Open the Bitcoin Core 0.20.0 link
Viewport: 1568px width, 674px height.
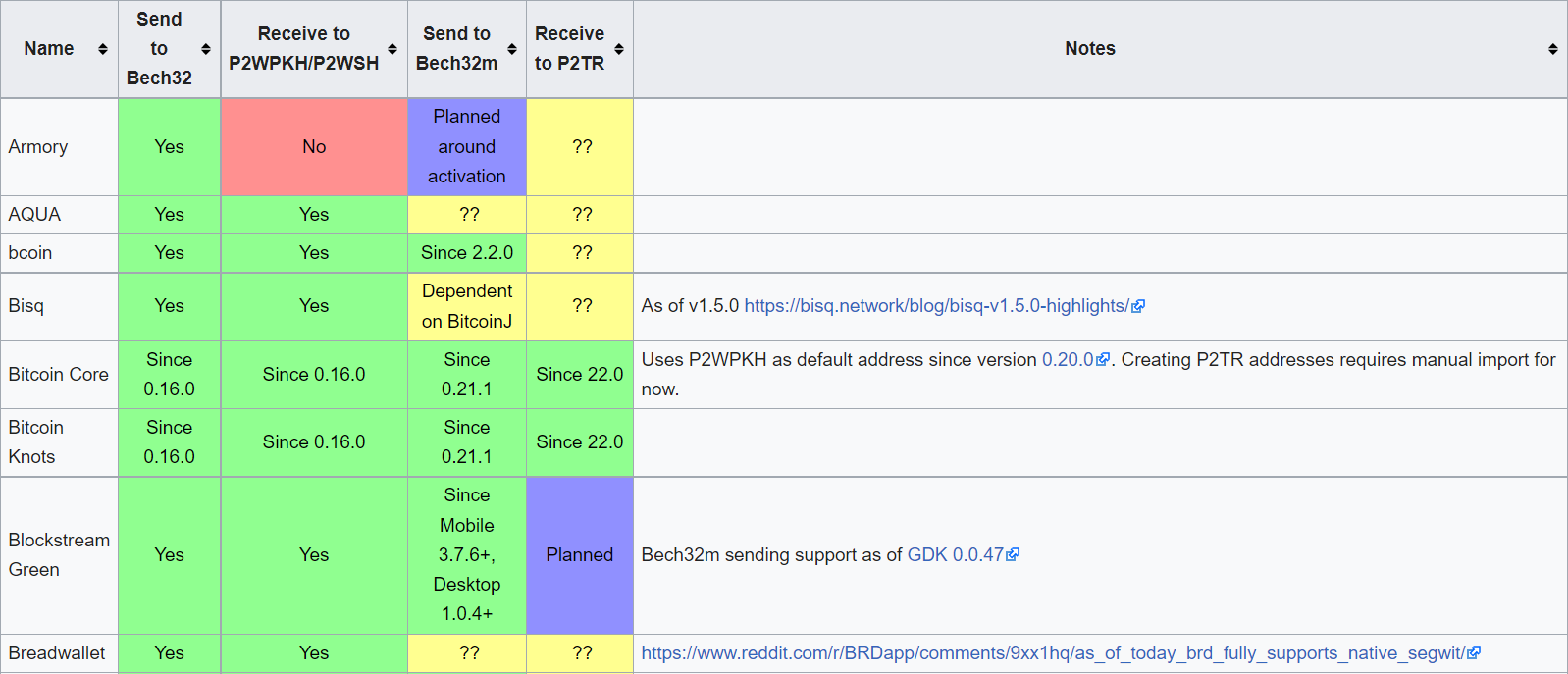coord(1075,360)
